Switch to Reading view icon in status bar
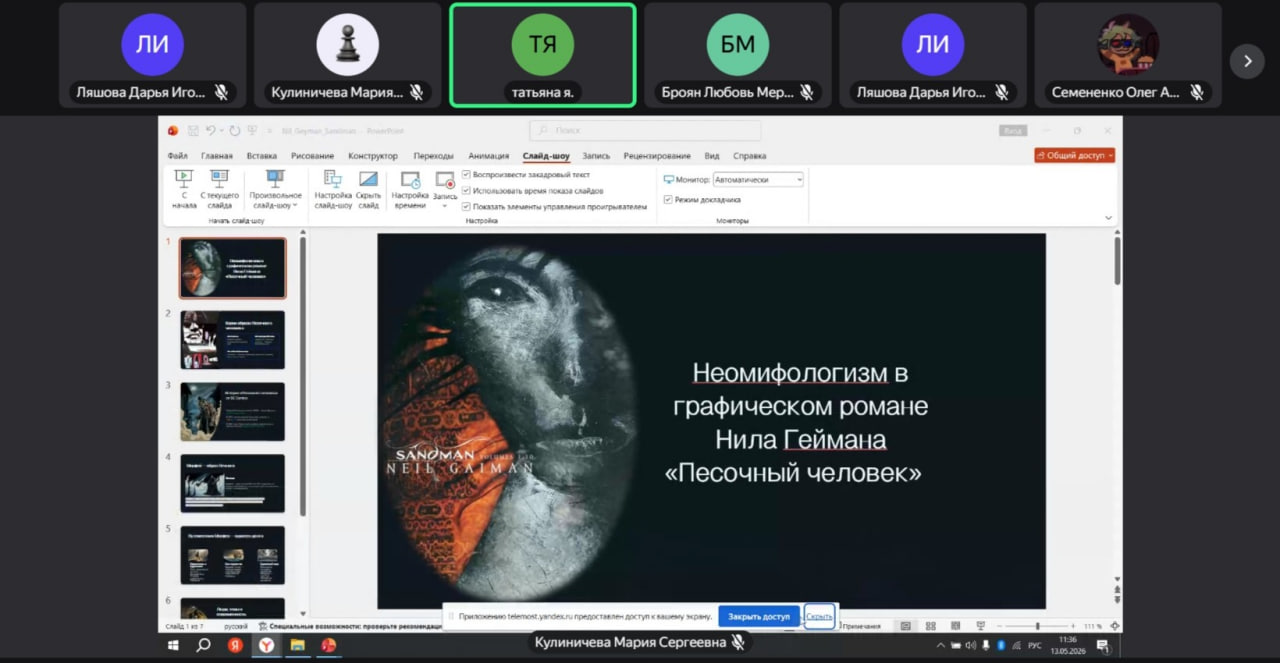This screenshot has height=663, width=1280. [955, 626]
